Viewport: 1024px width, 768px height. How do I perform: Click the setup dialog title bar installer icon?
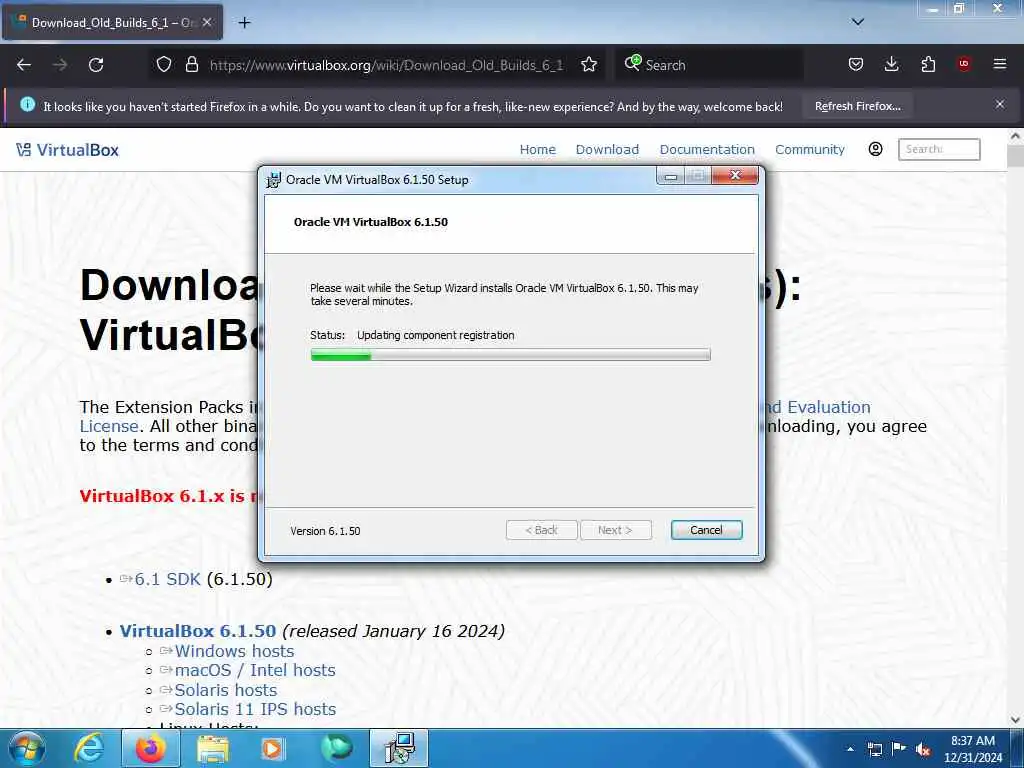274,180
